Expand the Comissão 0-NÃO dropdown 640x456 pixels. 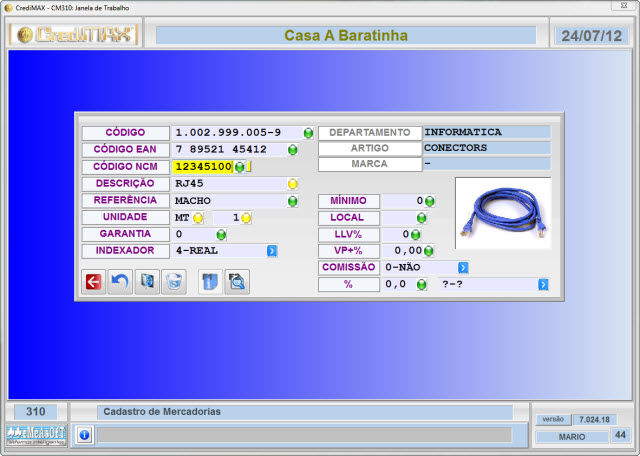(x=464, y=268)
